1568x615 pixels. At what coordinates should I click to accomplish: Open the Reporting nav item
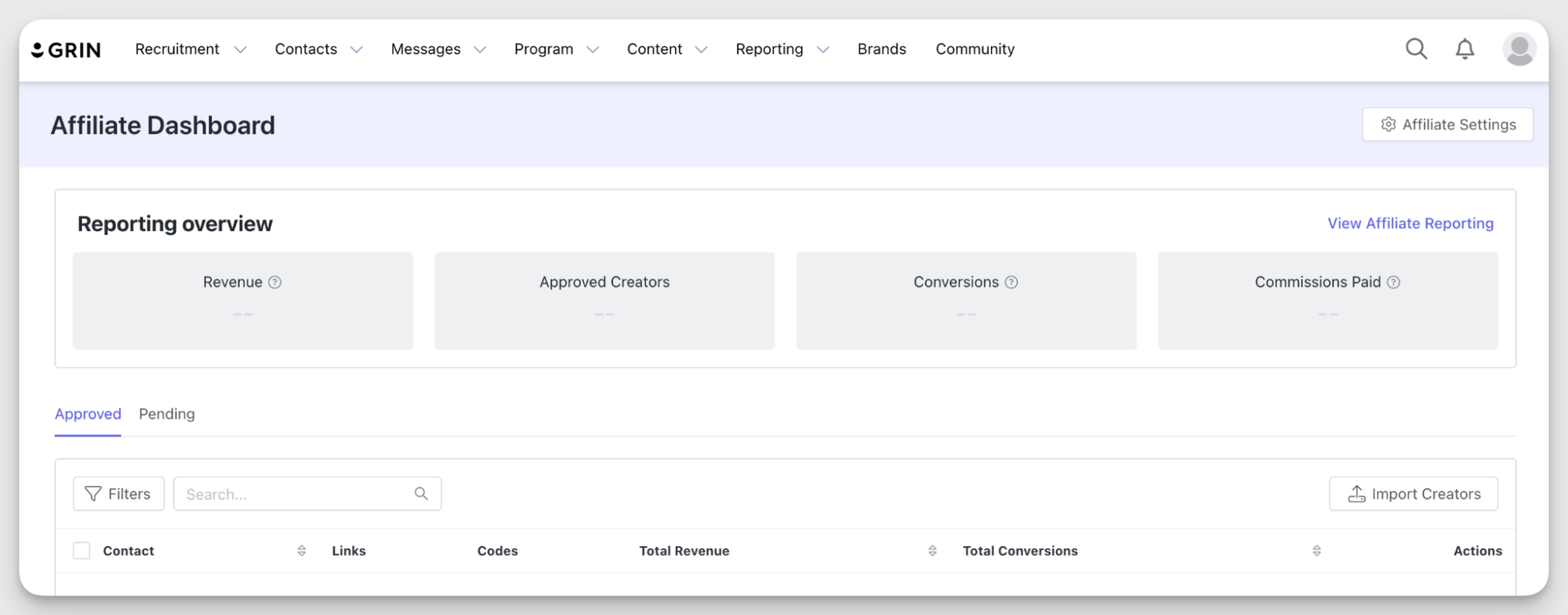[769, 49]
